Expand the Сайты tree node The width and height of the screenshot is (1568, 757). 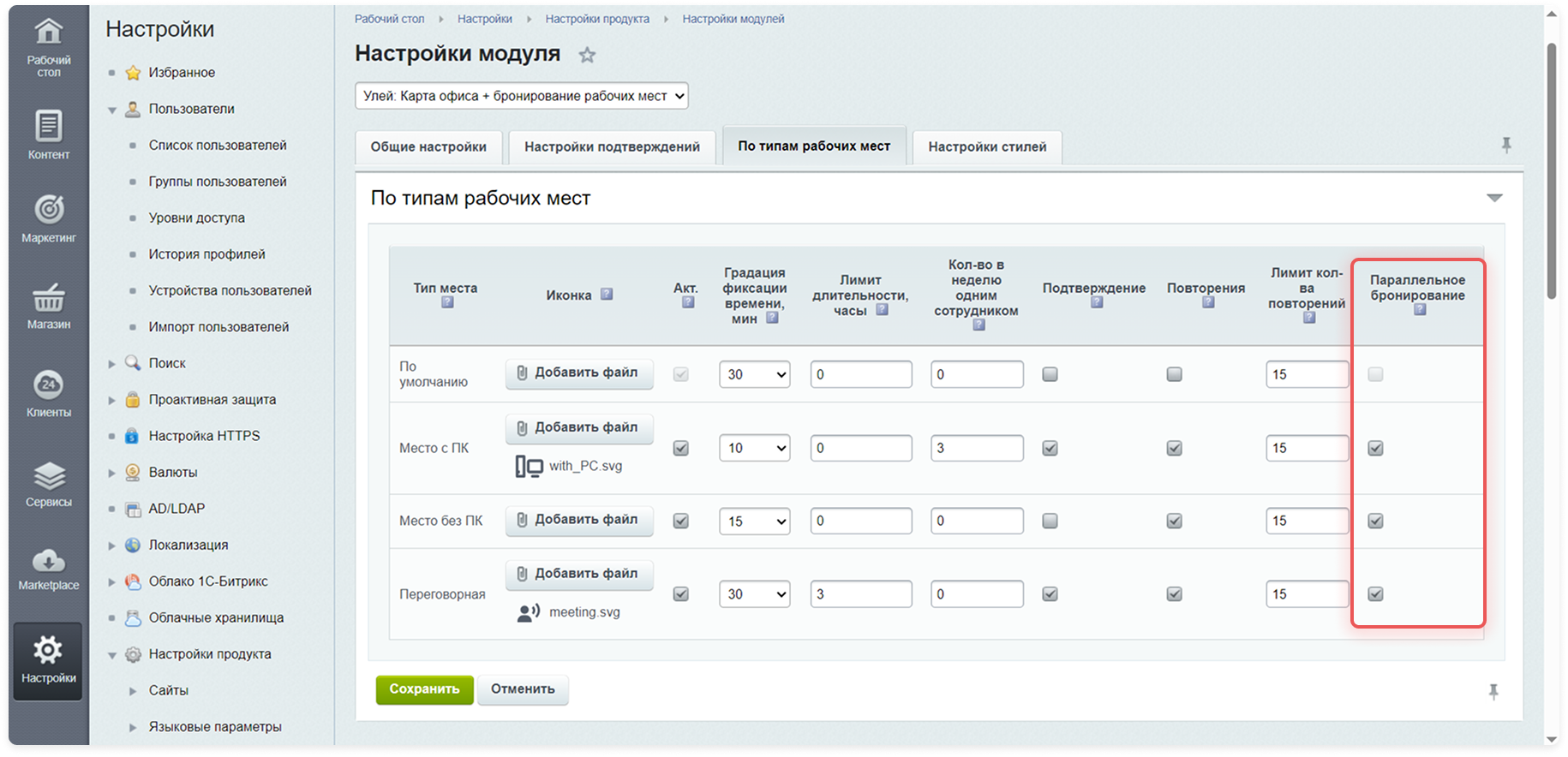pyautogui.click(x=133, y=691)
